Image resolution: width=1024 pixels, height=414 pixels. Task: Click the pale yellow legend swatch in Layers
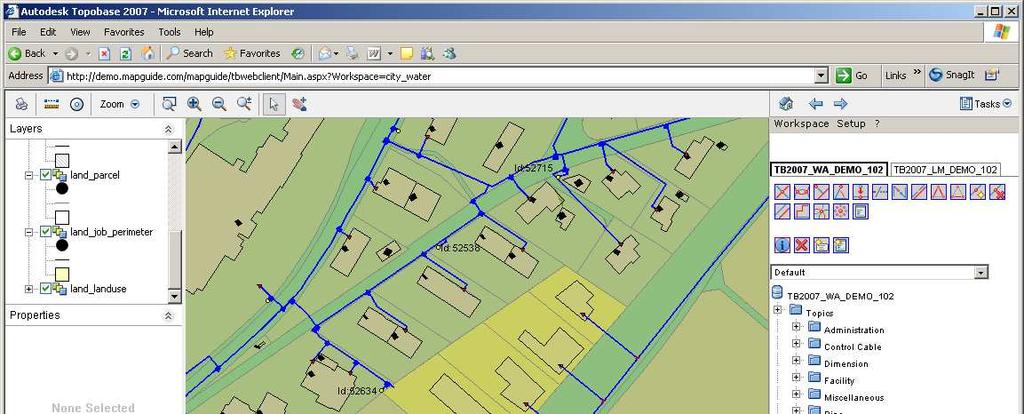point(62,274)
